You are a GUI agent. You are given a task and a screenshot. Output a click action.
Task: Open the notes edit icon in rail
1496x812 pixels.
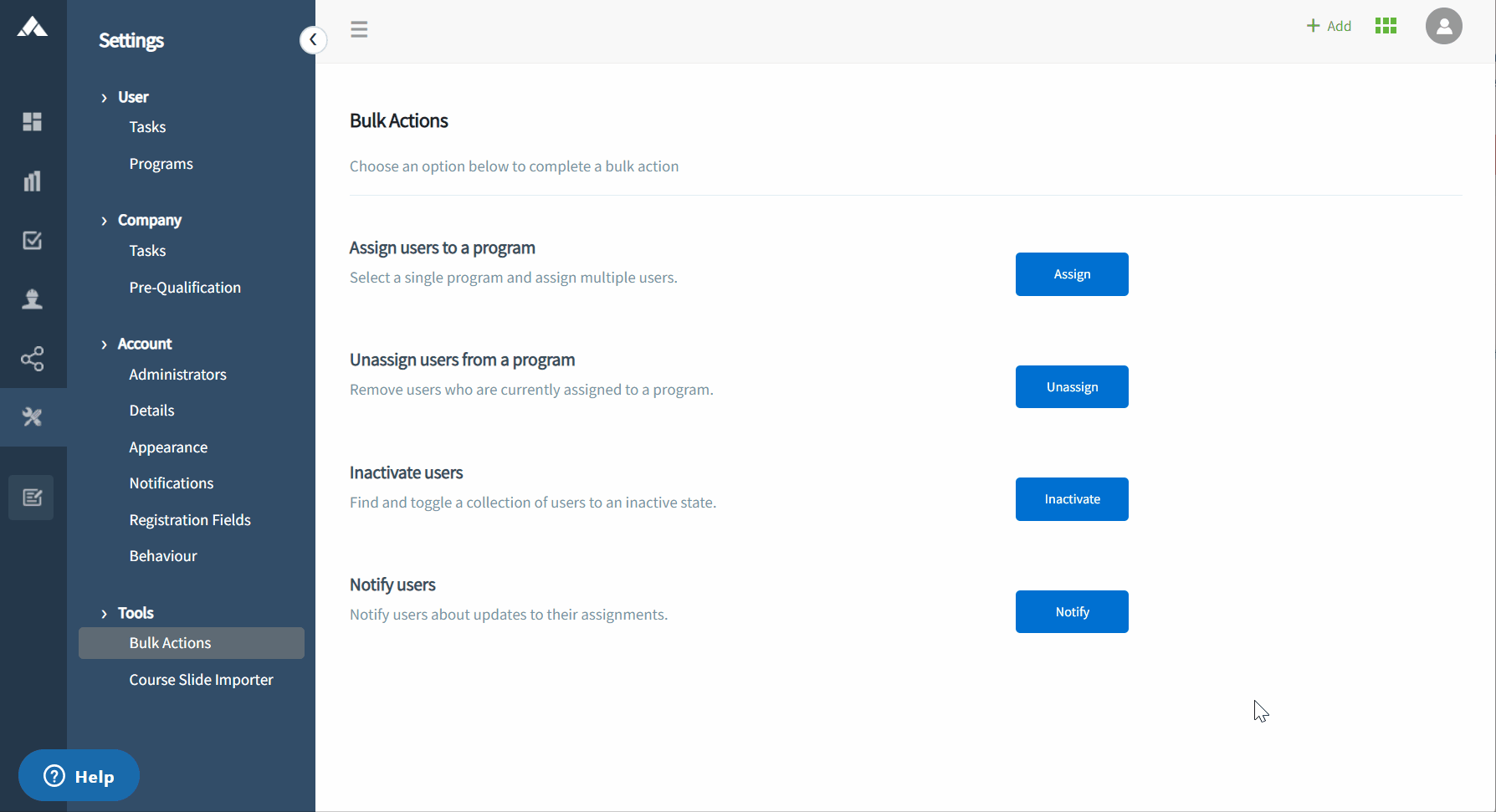[32, 498]
